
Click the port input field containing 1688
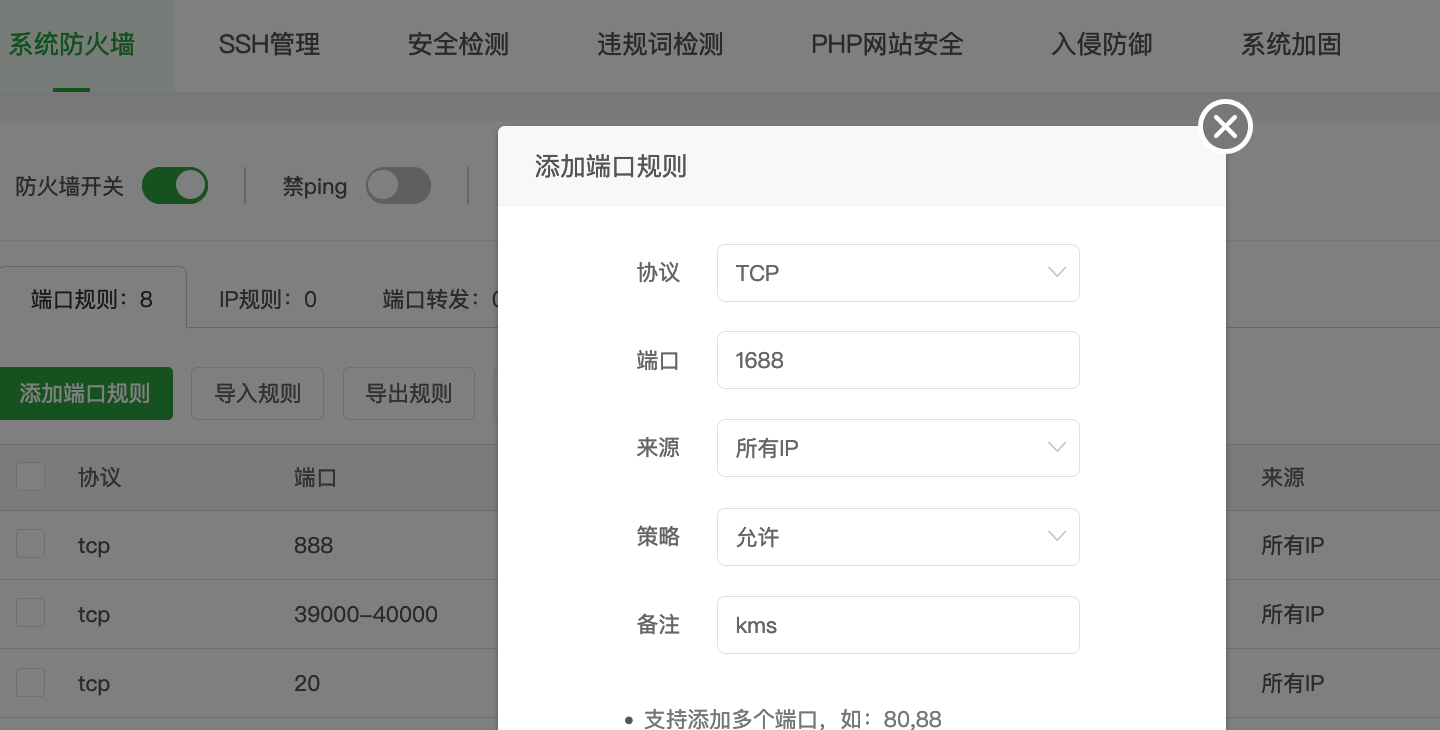click(897, 360)
